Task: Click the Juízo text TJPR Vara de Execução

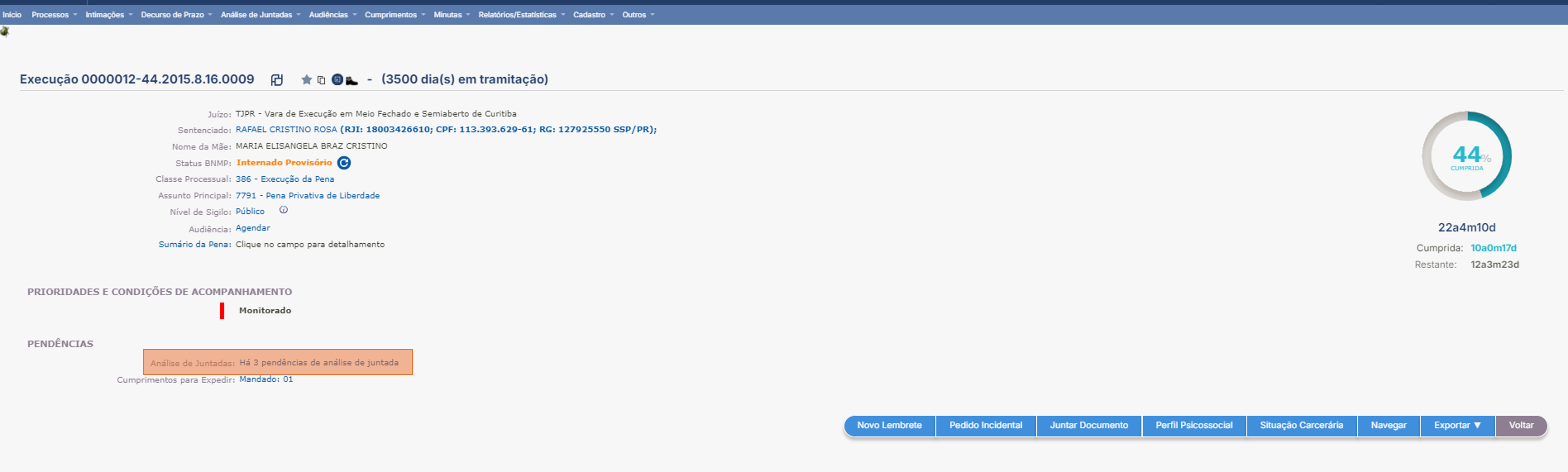Action: pos(376,114)
